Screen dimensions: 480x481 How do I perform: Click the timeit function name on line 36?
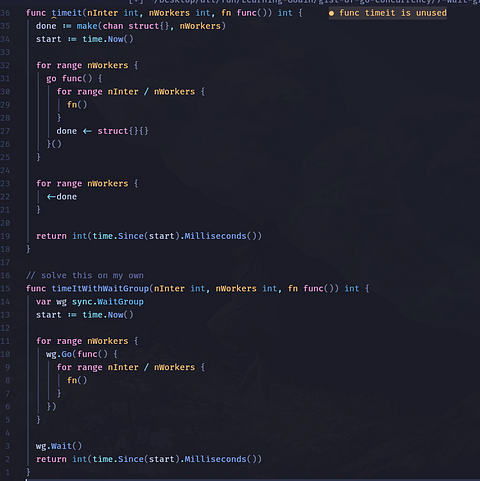click(67, 13)
